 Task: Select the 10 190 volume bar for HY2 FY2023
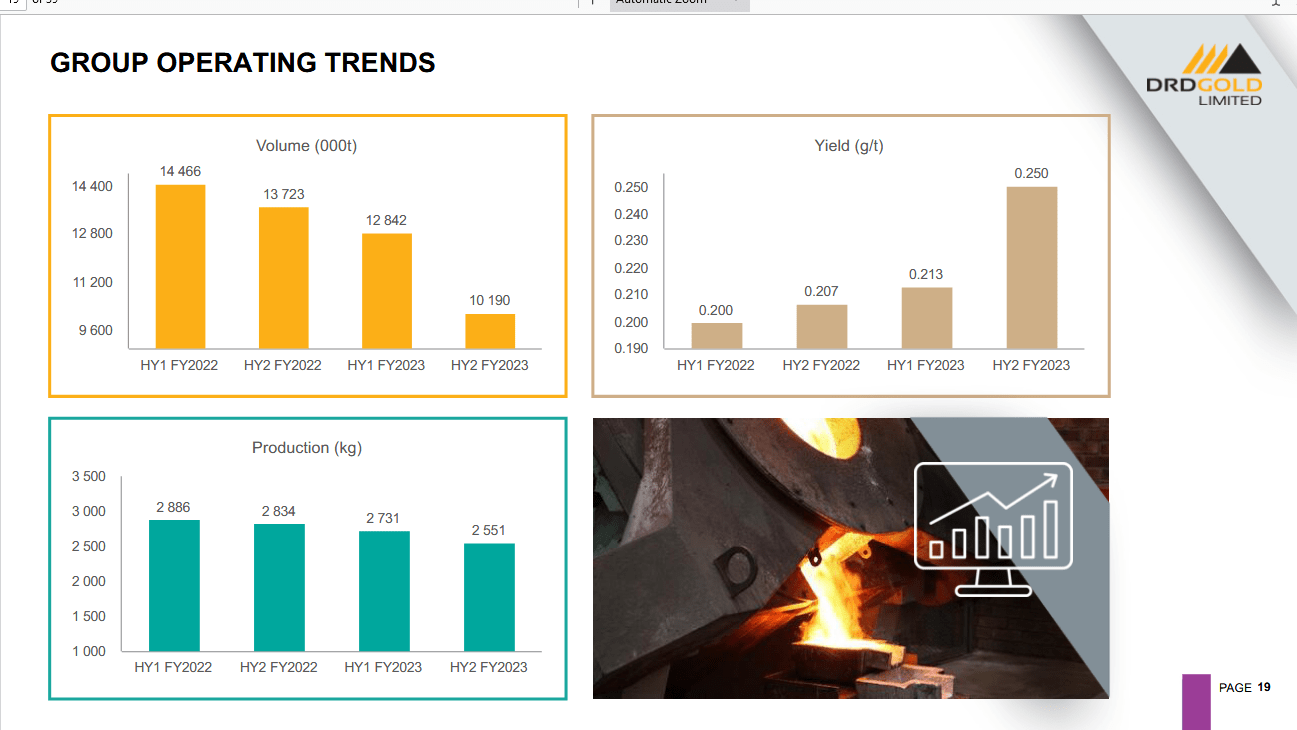(x=488, y=330)
